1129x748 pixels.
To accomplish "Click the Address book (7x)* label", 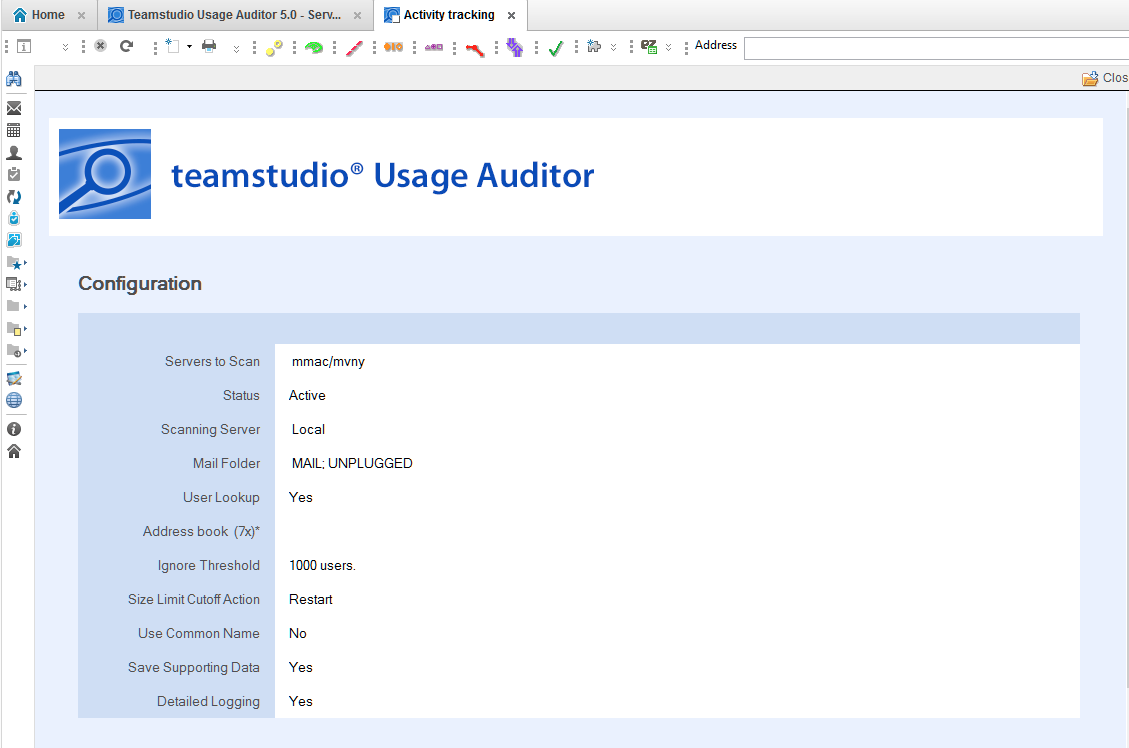I will (201, 531).
